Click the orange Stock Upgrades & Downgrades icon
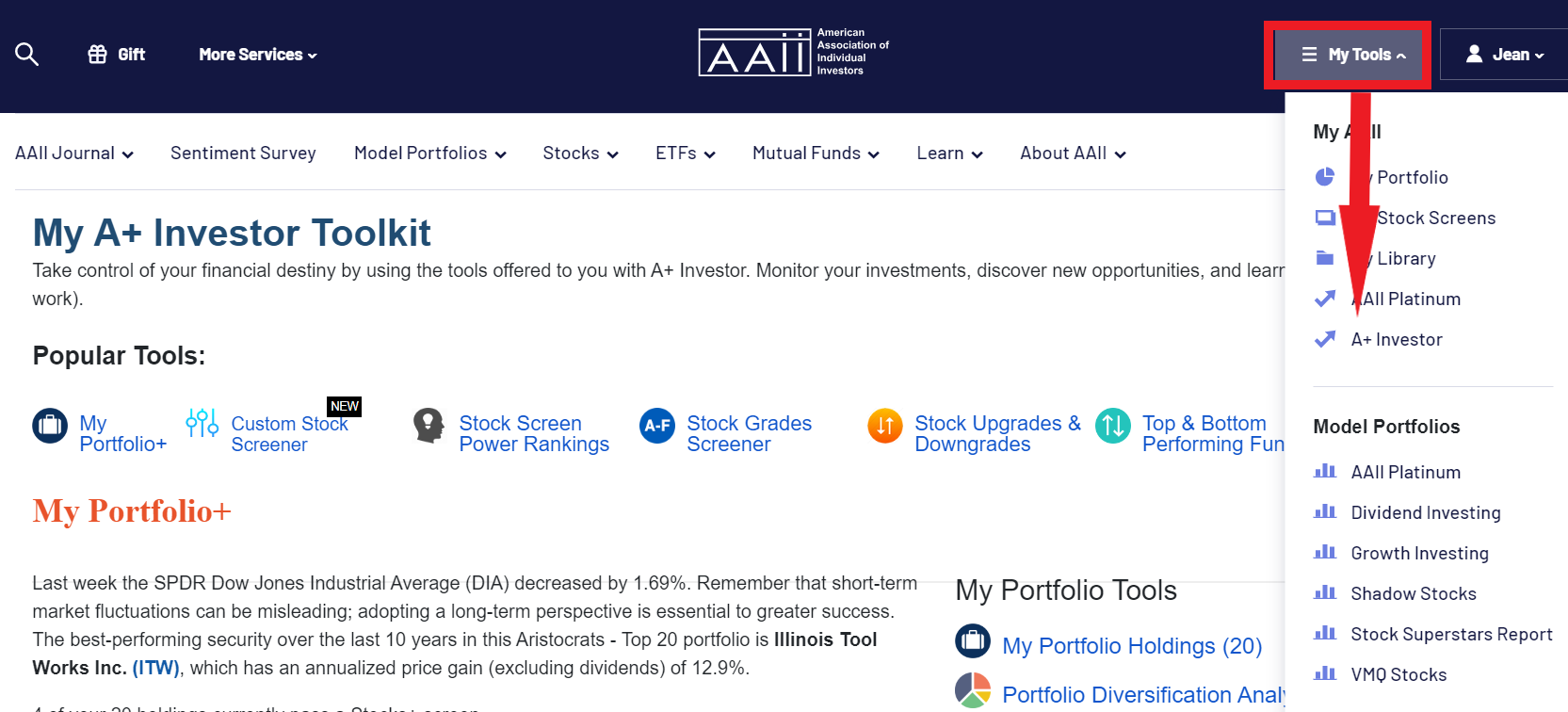1568x712 pixels. tap(885, 426)
